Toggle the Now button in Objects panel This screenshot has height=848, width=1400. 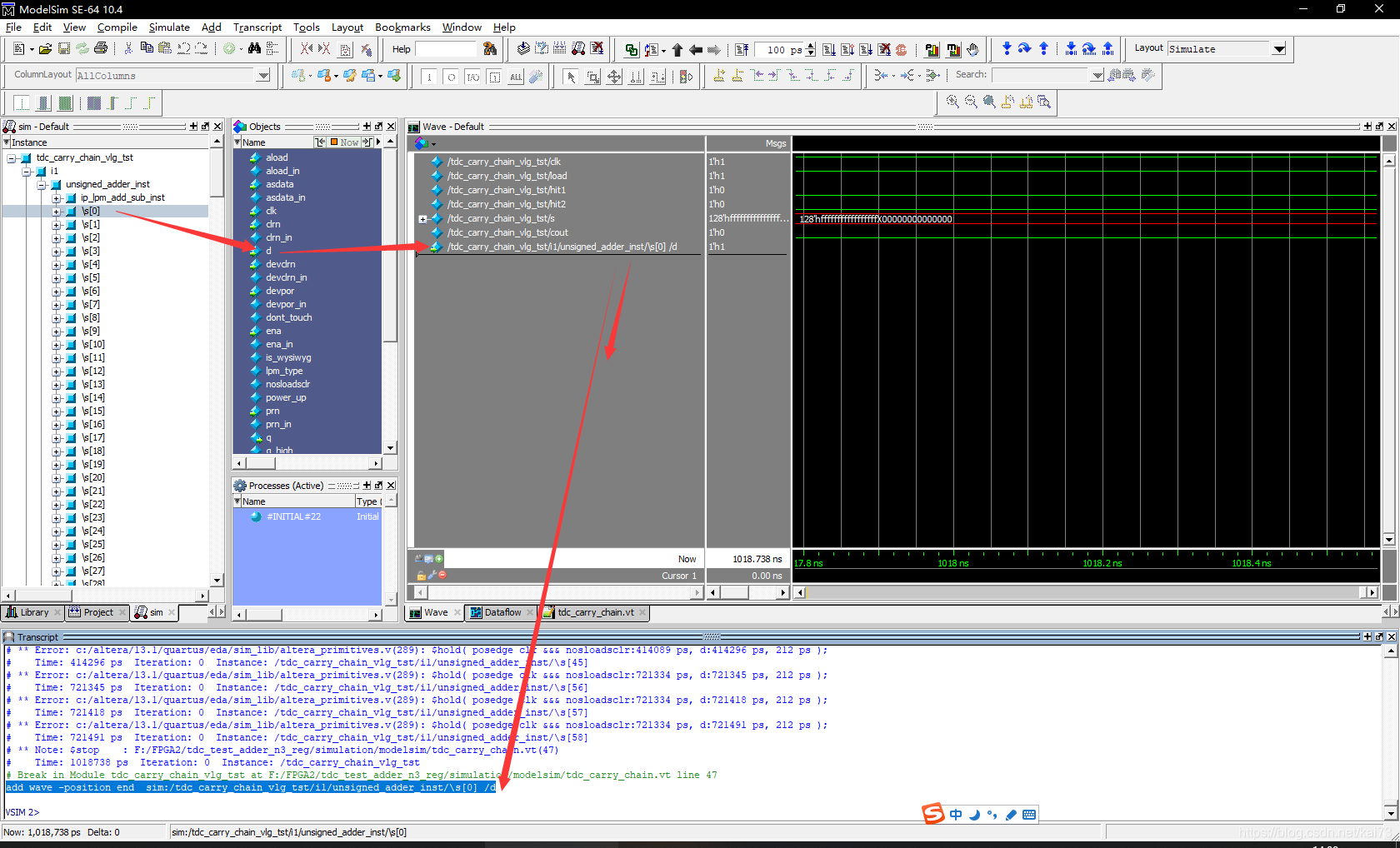343,142
